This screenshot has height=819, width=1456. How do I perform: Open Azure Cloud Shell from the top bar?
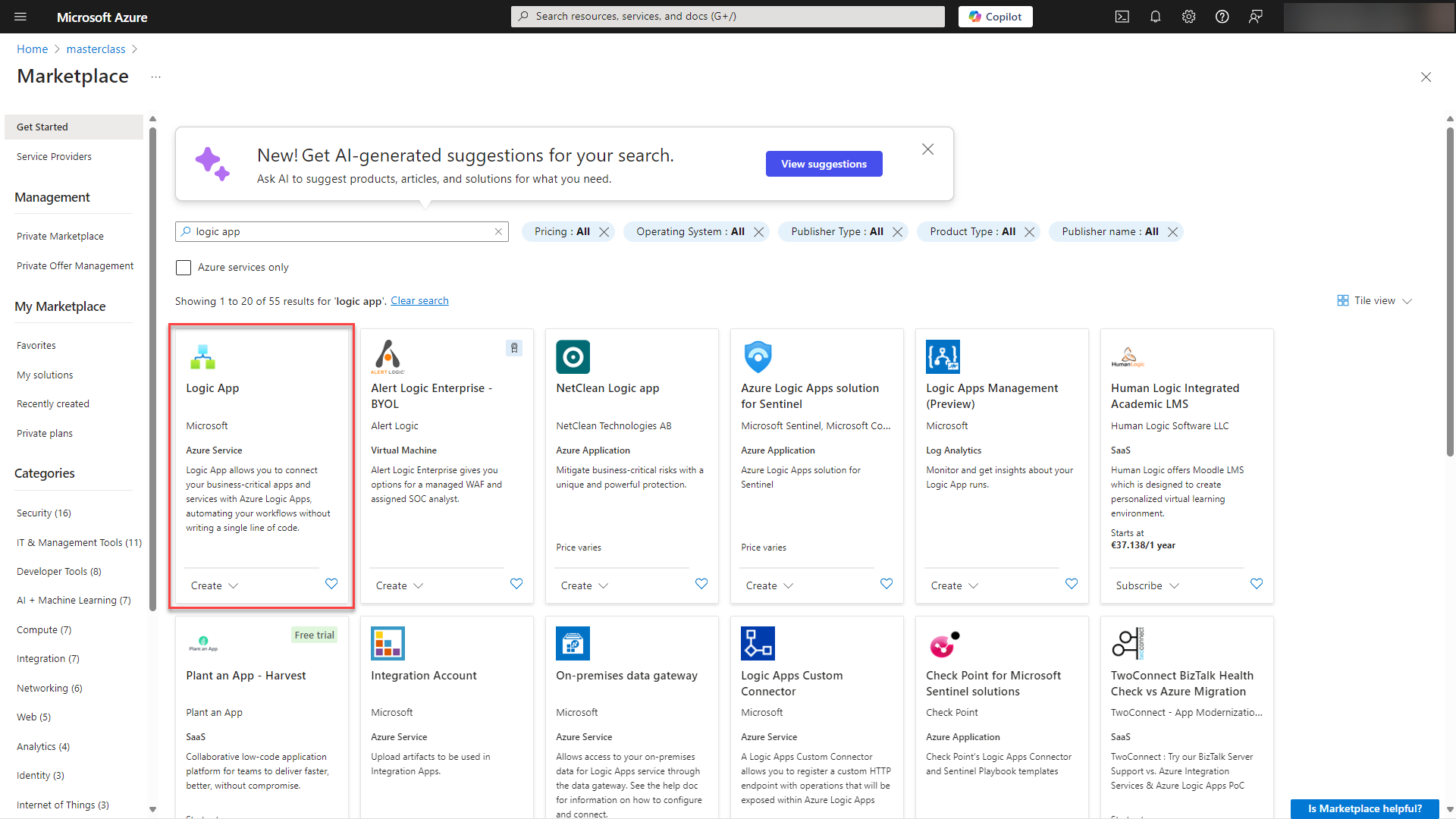point(1122,16)
